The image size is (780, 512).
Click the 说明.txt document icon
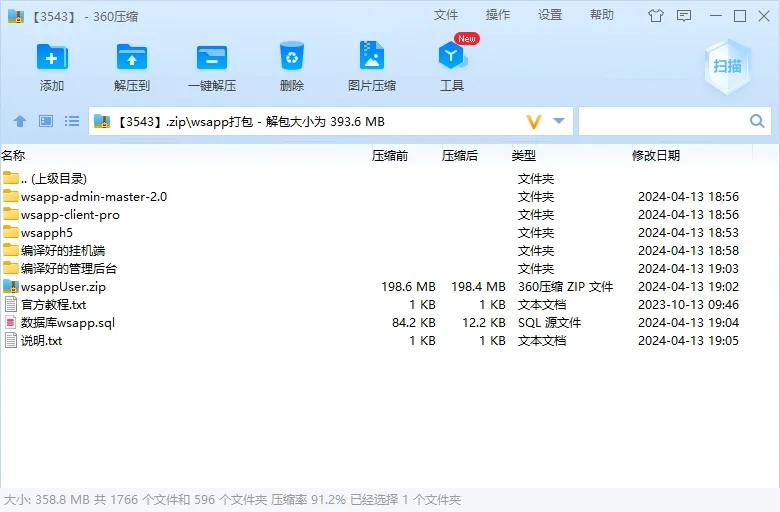coord(10,340)
